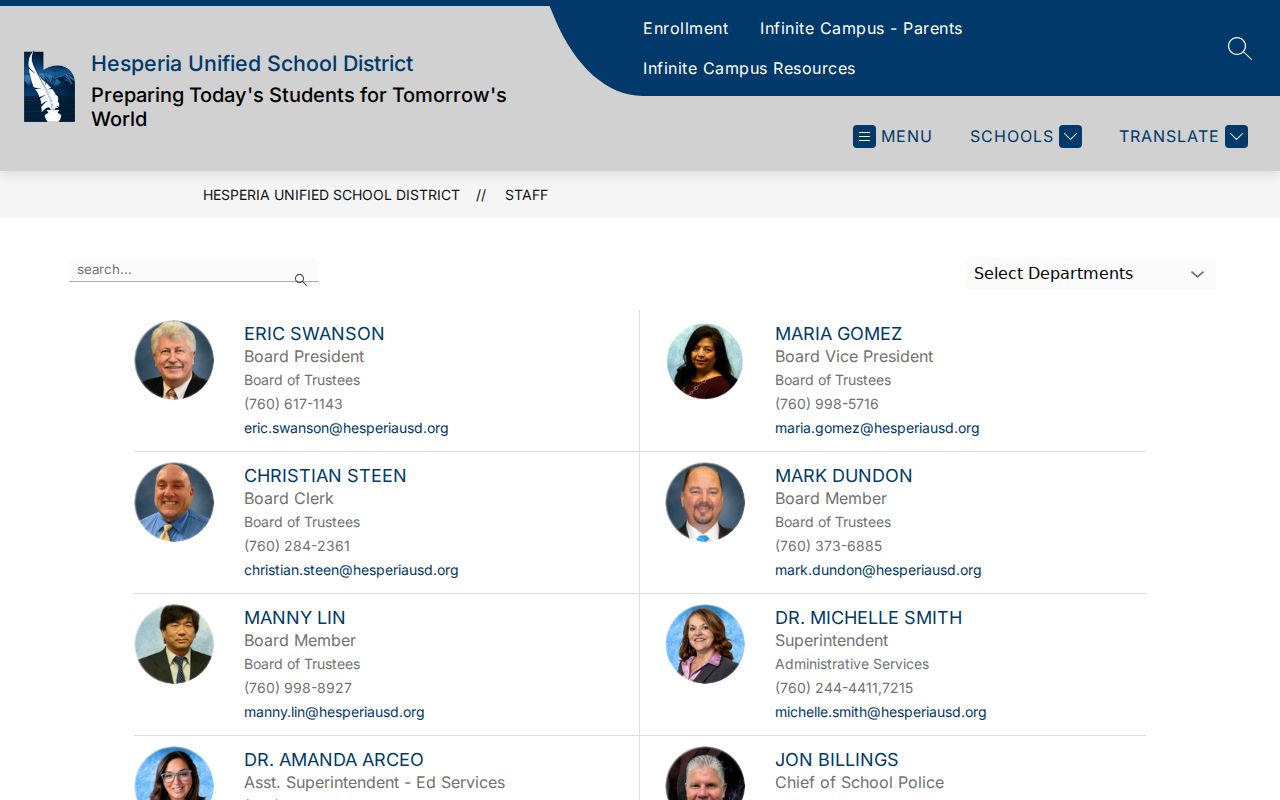Image resolution: width=1280 pixels, height=800 pixels.
Task: Click phone number (760) 617-1143
Action: [x=293, y=404]
